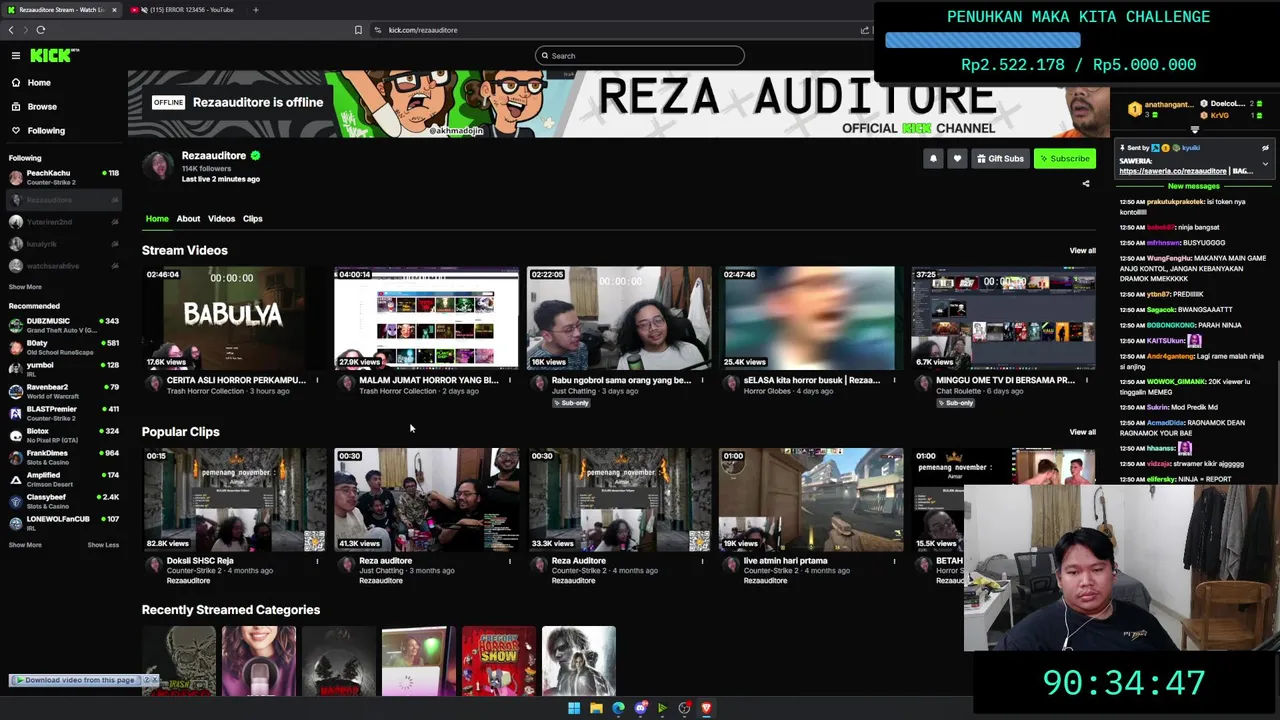Open options menu for live atmin hari prtama clip

894,561
